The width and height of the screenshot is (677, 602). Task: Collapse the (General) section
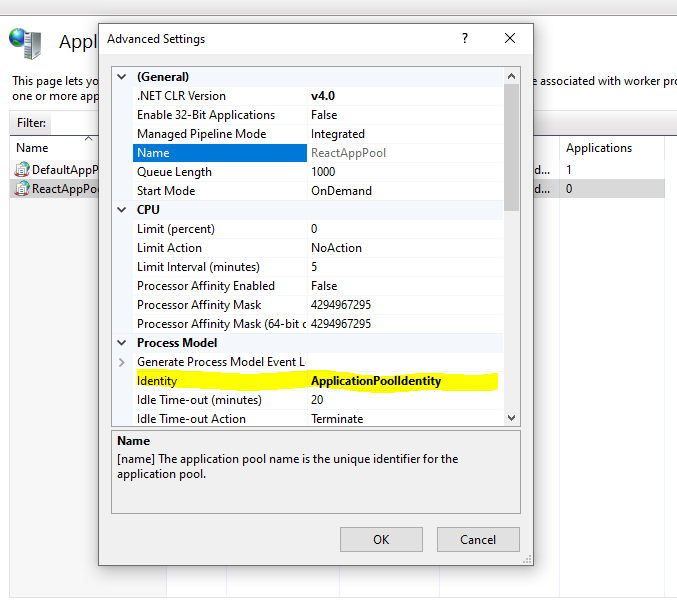click(x=123, y=77)
